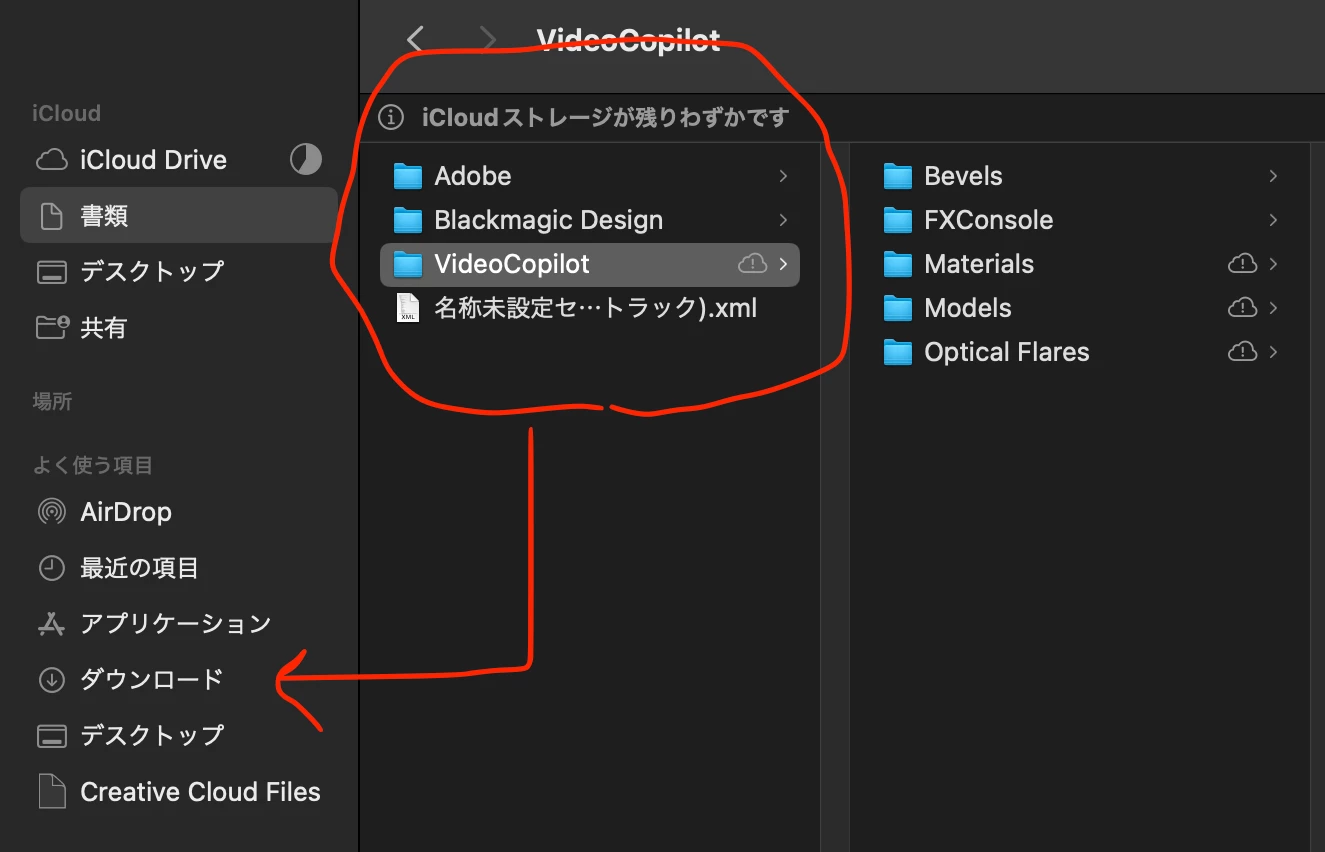Expand the Optical Flares chevron
Image resolution: width=1325 pixels, height=852 pixels.
(1273, 352)
